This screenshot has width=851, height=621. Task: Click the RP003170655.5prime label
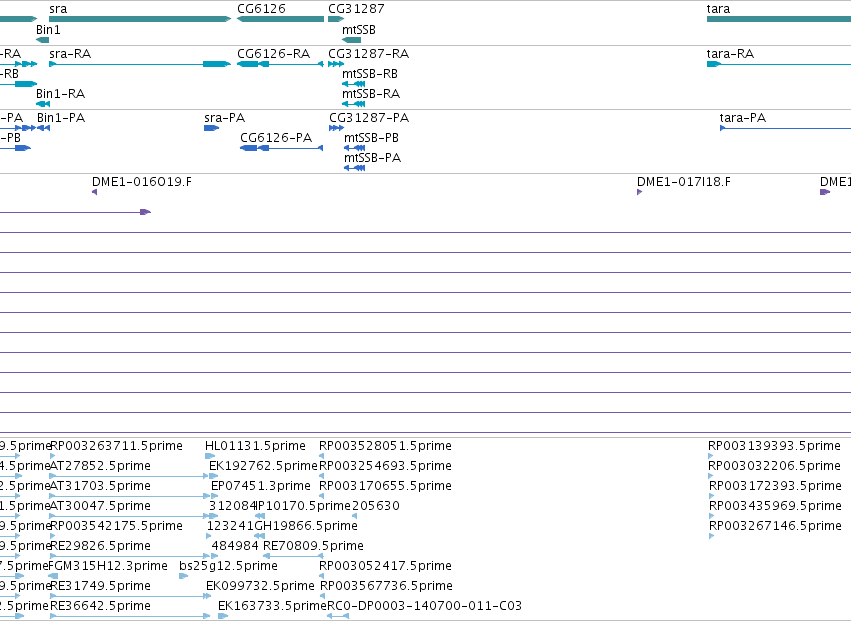pyautogui.click(x=385, y=486)
